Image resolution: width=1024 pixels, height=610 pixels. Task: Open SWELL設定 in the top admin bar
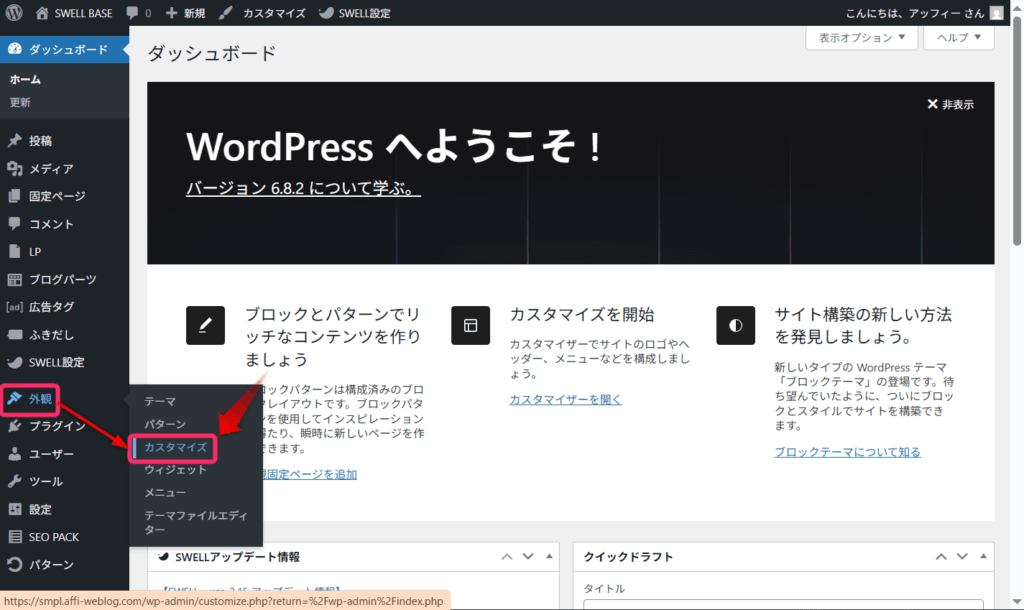355,13
